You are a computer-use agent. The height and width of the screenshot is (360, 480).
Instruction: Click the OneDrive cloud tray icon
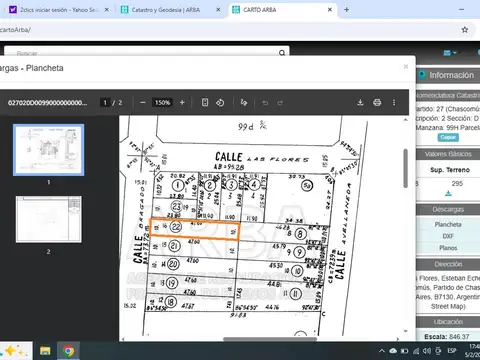coord(393,351)
